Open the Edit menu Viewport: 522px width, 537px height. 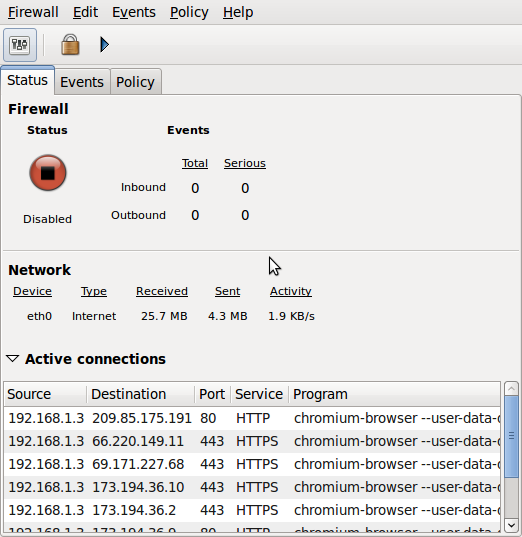coord(85,12)
